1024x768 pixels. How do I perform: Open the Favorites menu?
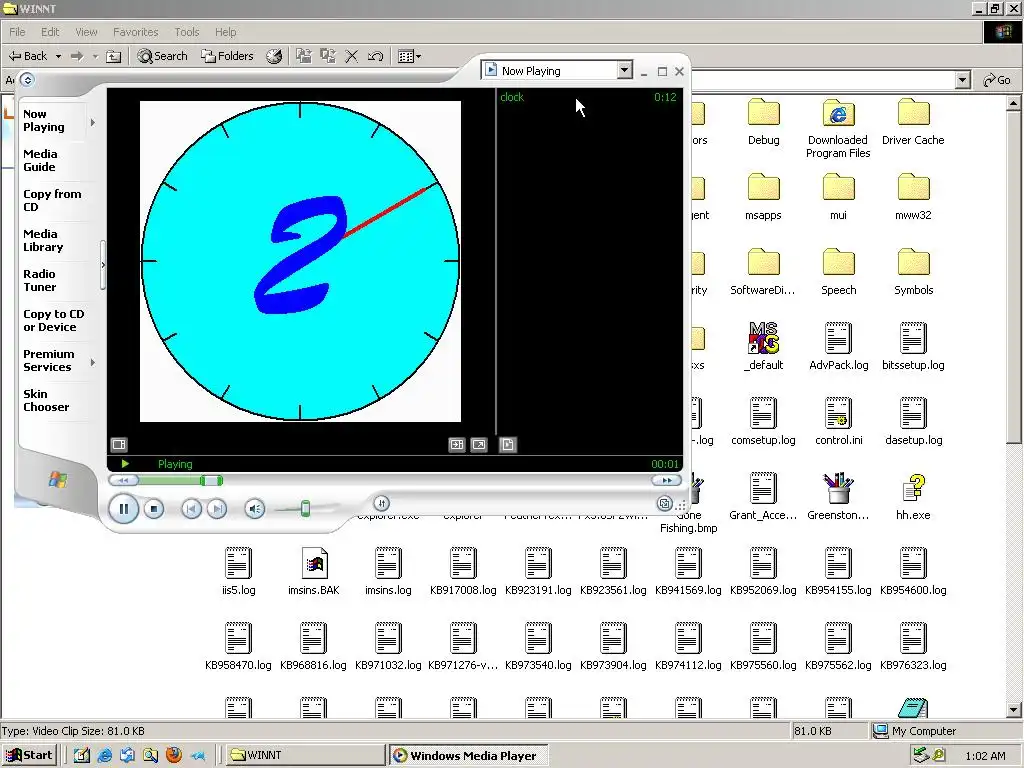coord(135,32)
